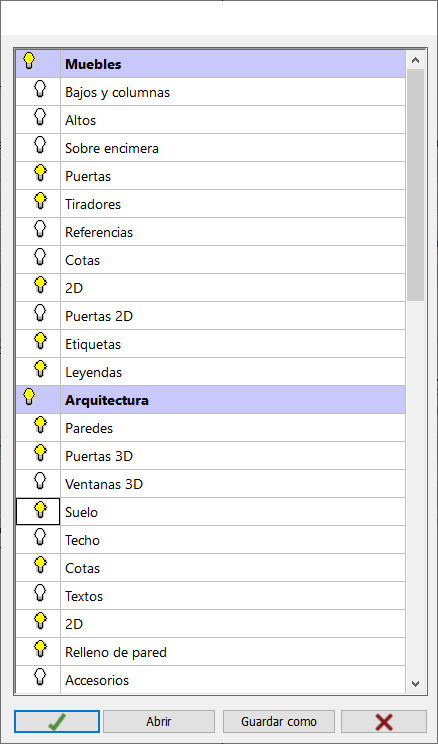Hide the Relleno de pared layer

pos(41,650)
